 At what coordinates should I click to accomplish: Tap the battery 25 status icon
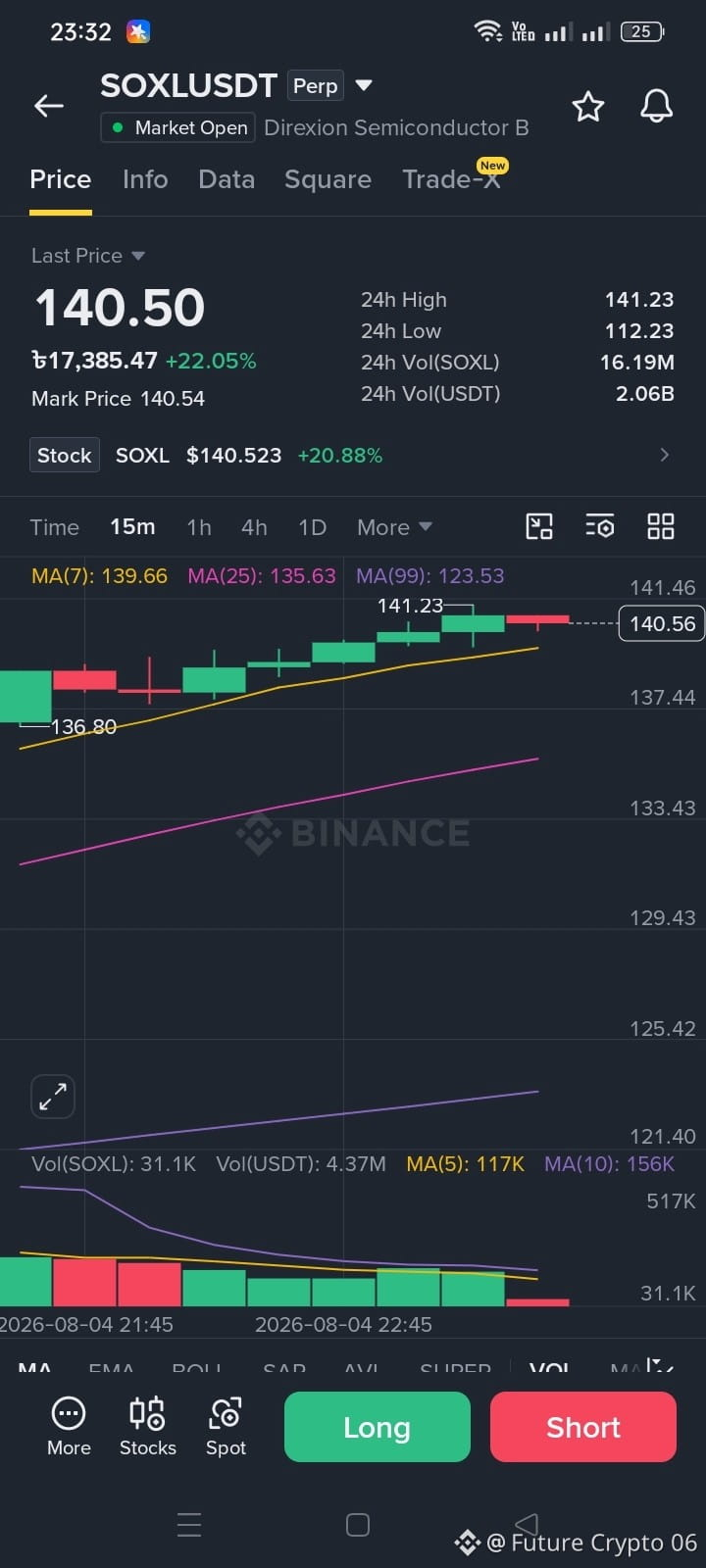point(643,31)
